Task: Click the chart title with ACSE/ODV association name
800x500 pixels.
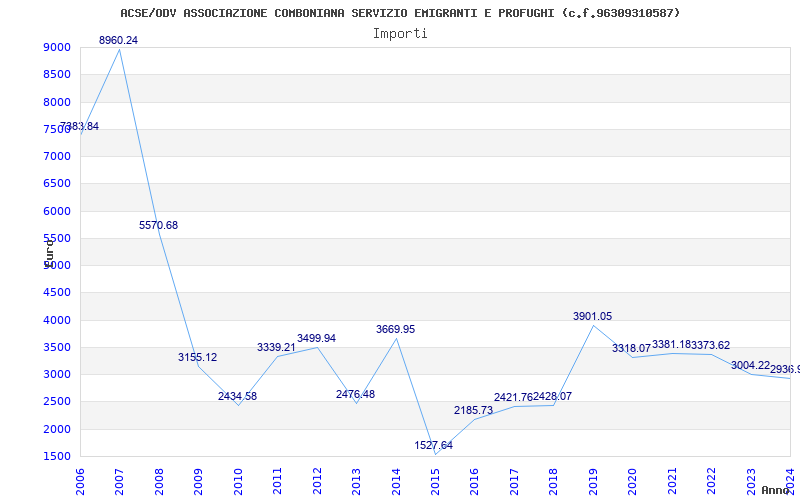Action: tap(400, 13)
